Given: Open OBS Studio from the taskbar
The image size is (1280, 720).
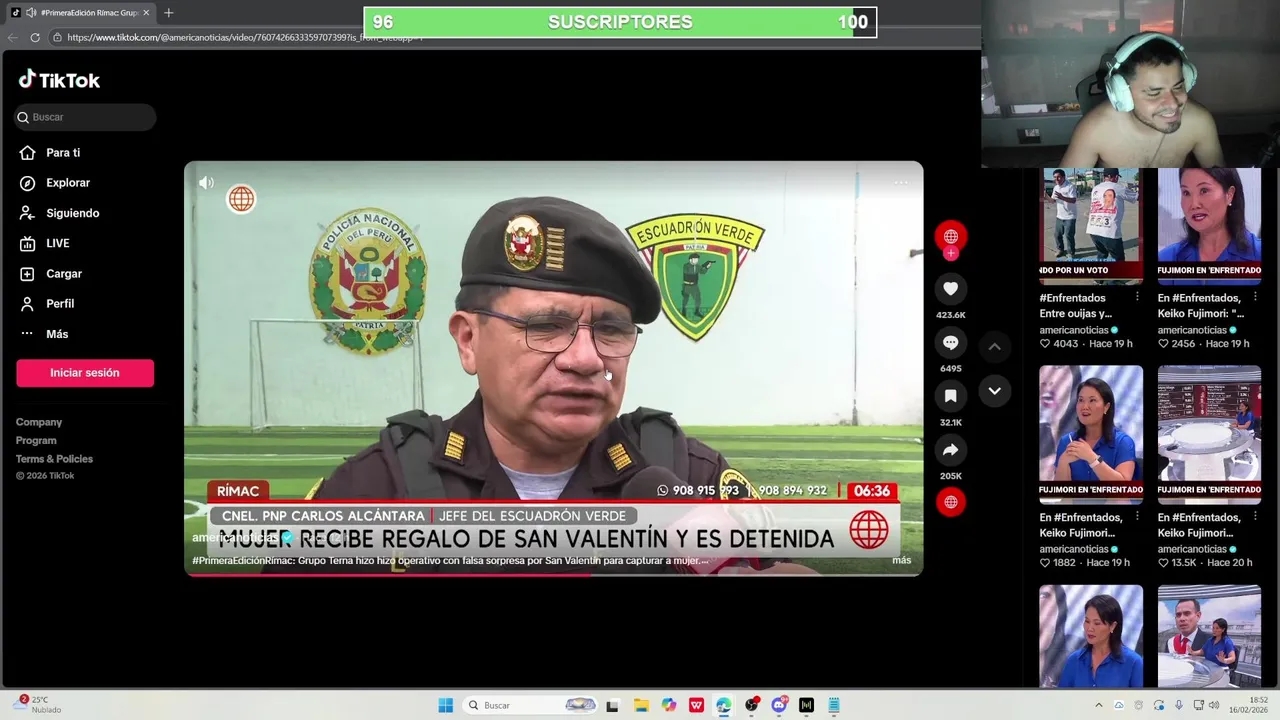Looking at the screenshot, I should pos(751,705).
